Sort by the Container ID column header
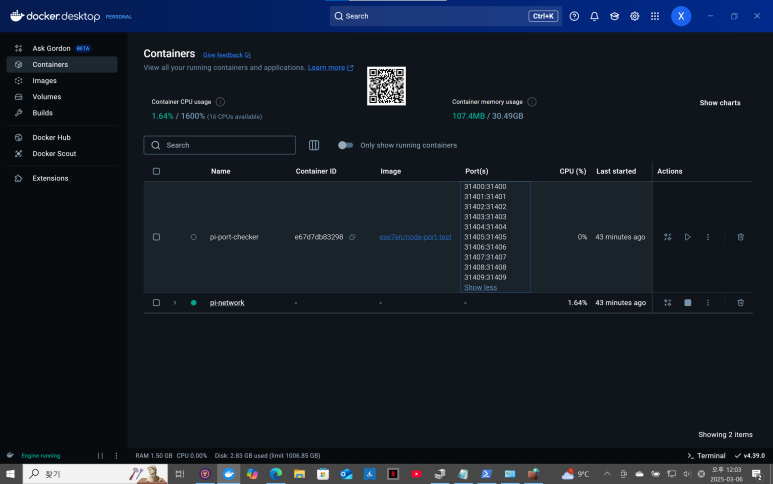The height and width of the screenshot is (484, 773). click(316, 172)
